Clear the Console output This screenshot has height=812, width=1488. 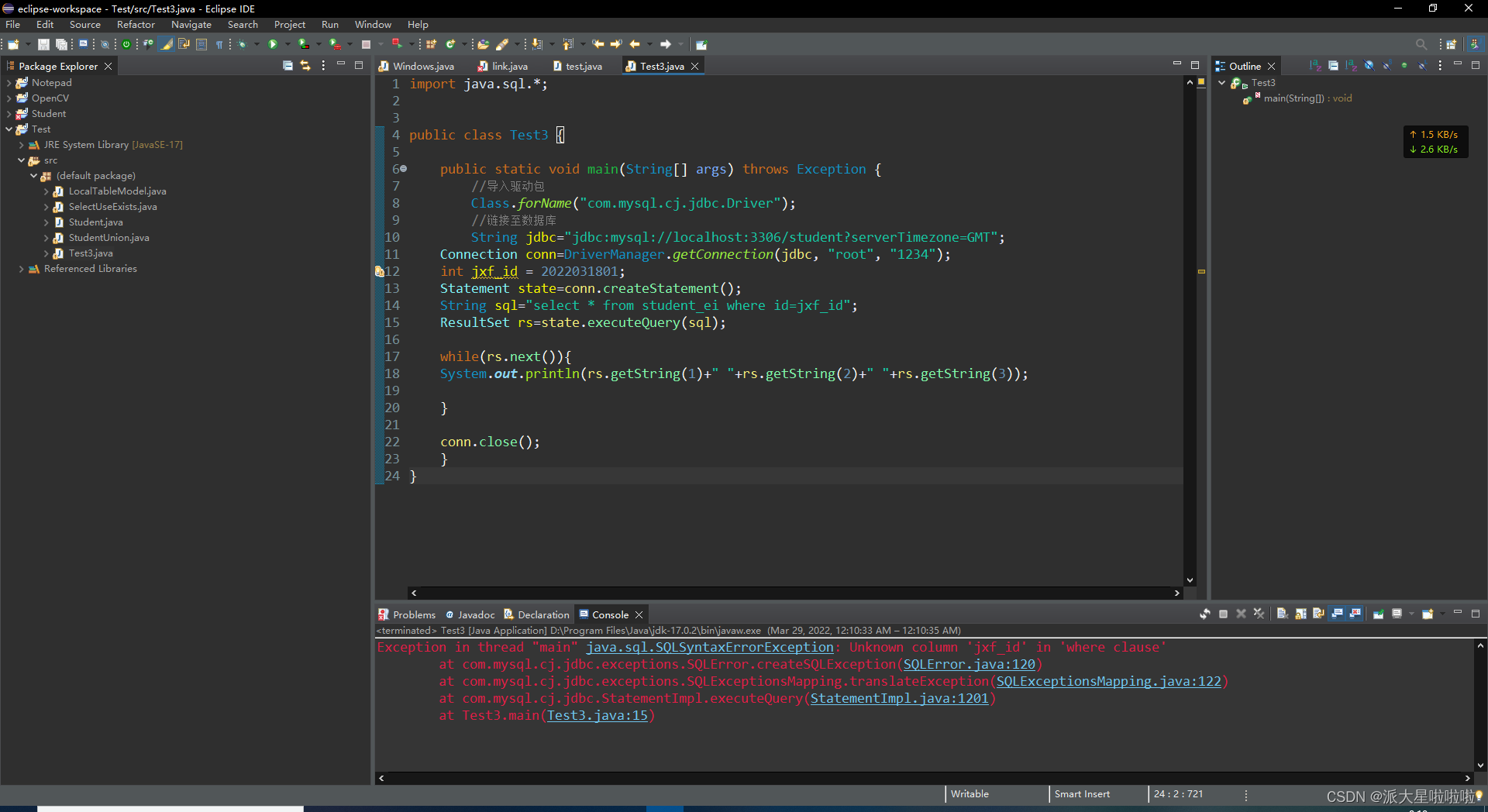(x=1283, y=613)
